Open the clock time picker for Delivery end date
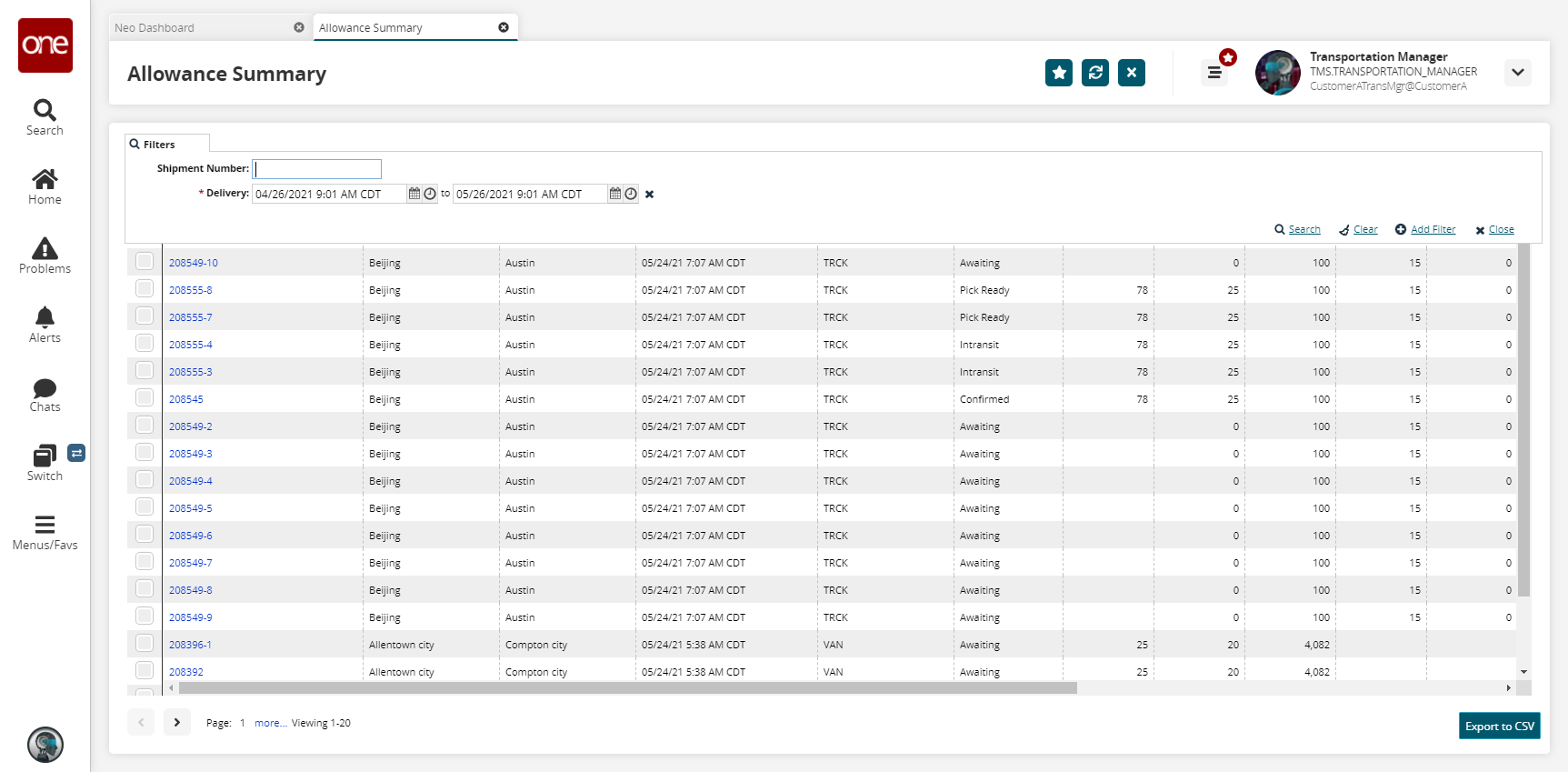 pyautogui.click(x=630, y=194)
